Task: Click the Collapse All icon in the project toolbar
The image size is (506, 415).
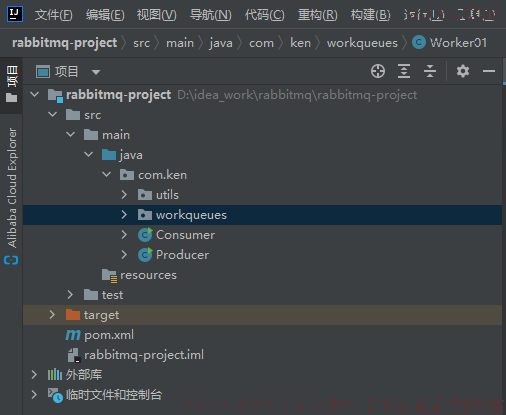Action: pyautogui.click(x=430, y=71)
